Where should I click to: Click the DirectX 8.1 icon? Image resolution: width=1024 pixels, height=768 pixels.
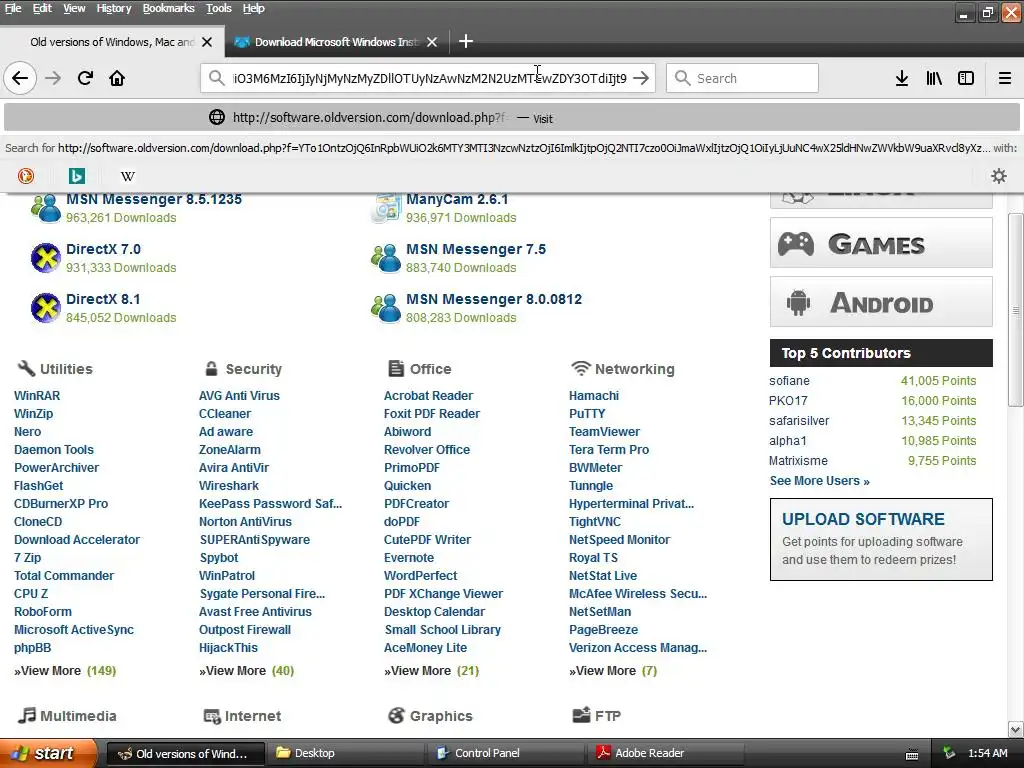(46, 308)
